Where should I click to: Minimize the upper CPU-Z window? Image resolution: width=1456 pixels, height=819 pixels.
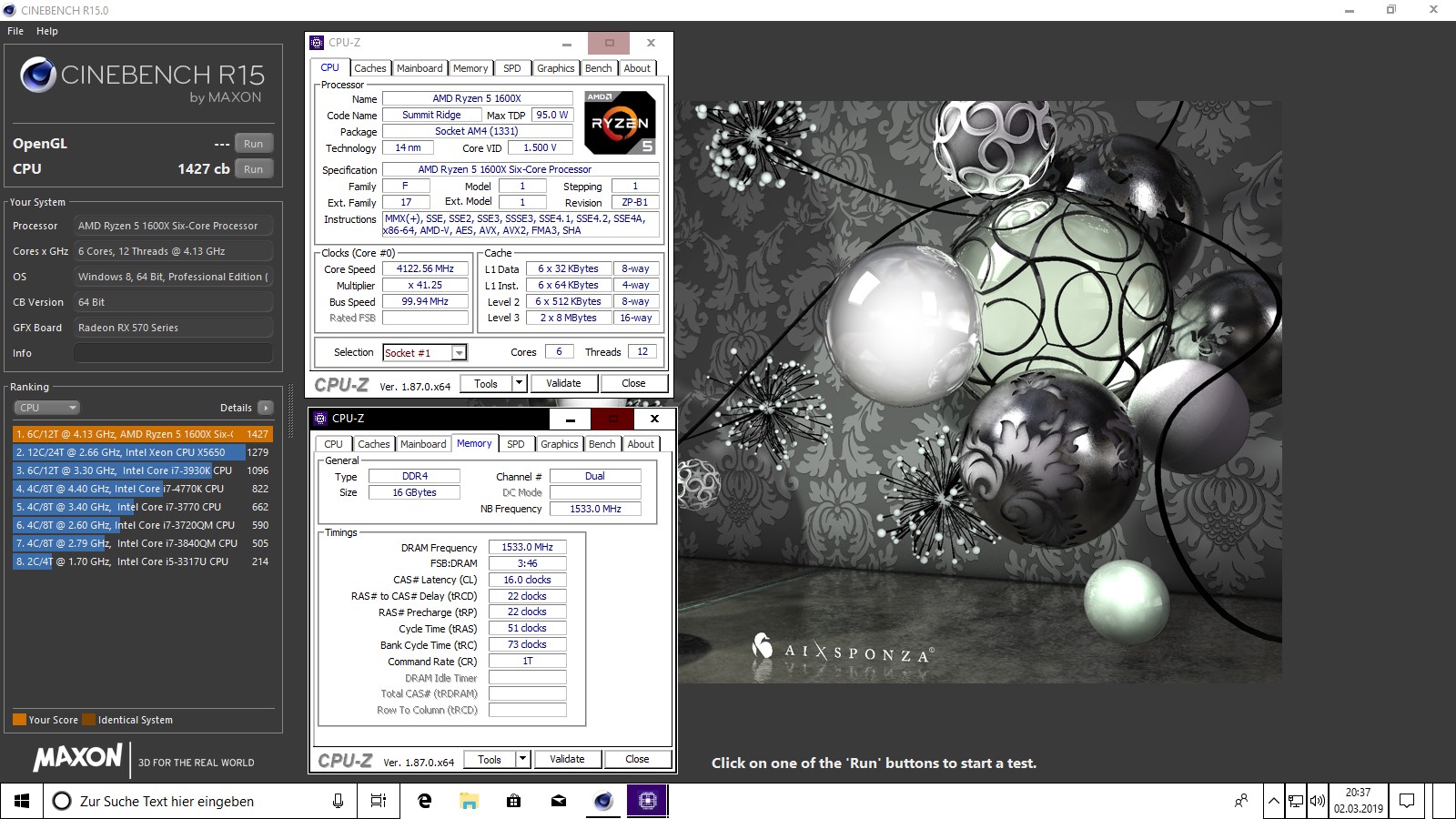click(567, 43)
